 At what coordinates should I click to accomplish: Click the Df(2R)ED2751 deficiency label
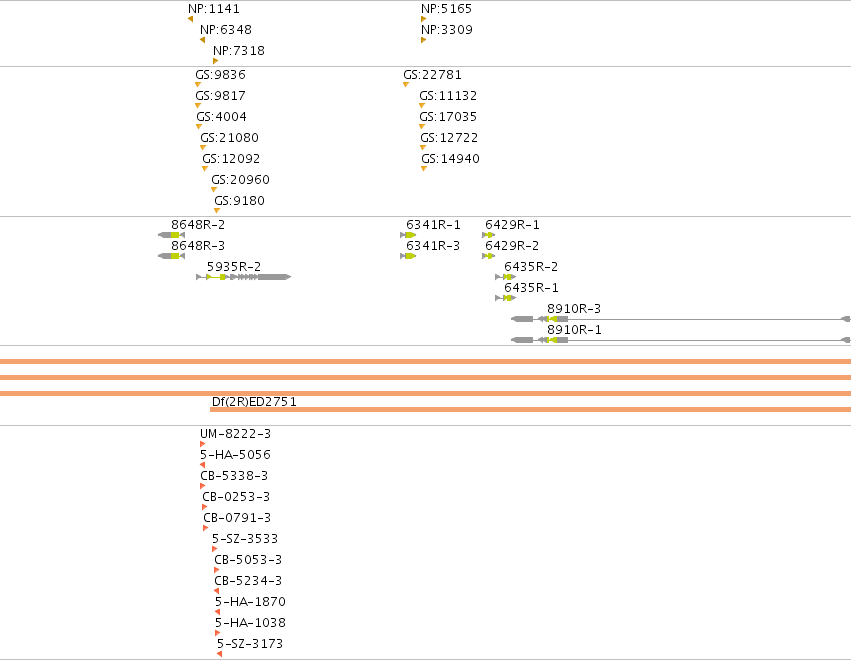pyautogui.click(x=254, y=402)
